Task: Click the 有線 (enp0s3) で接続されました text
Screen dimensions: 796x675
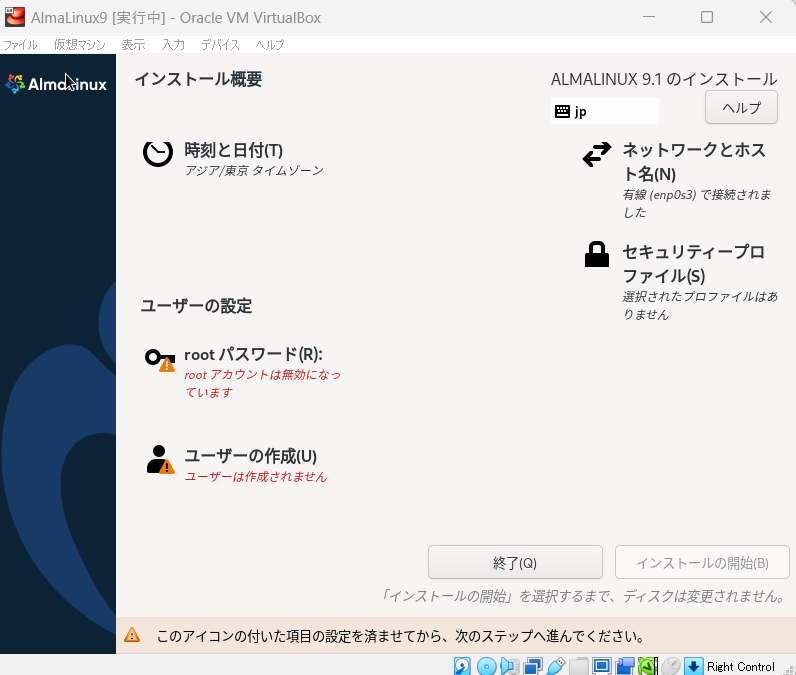Action: tap(696, 203)
